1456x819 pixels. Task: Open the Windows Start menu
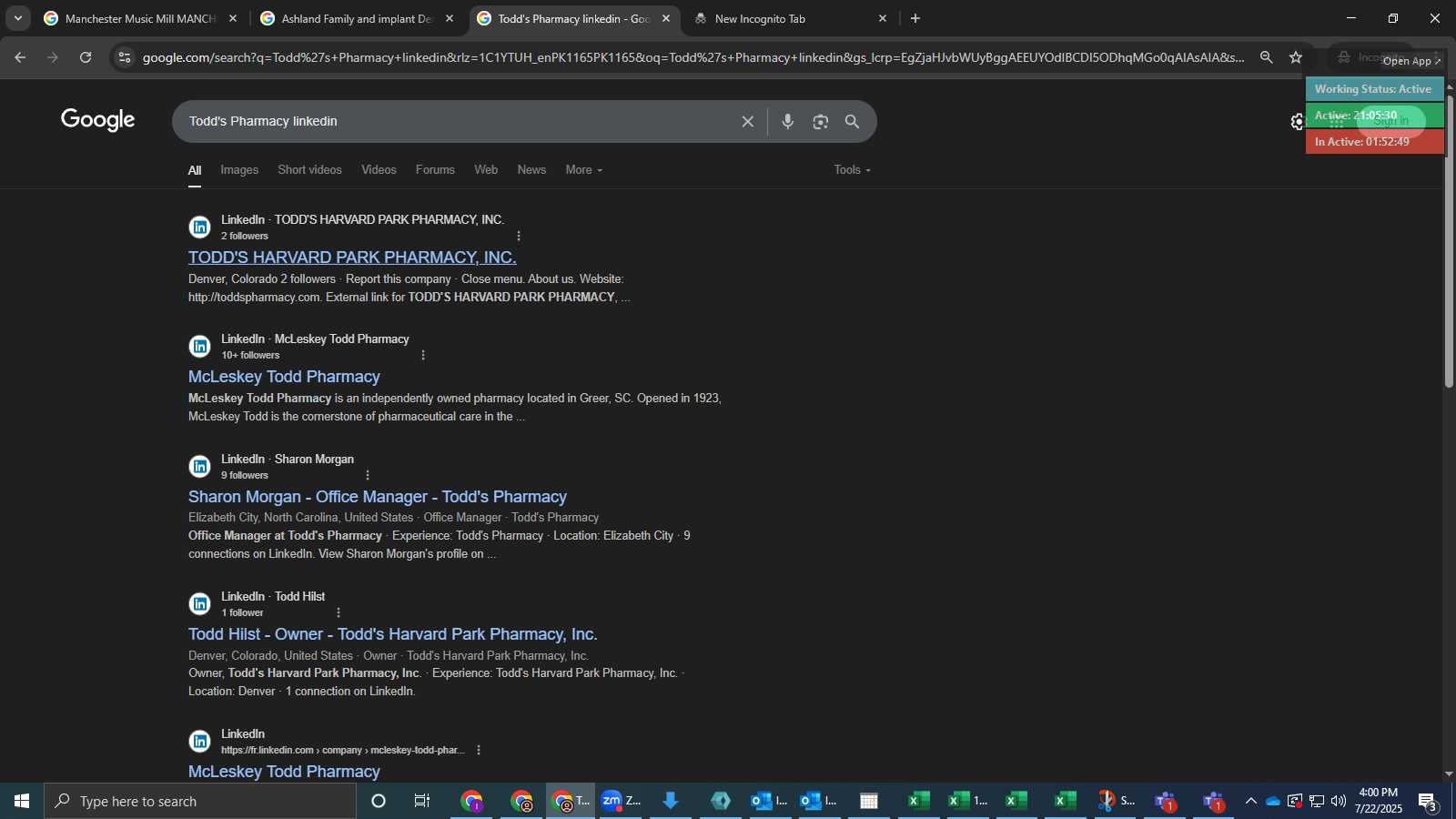pyautogui.click(x=22, y=801)
